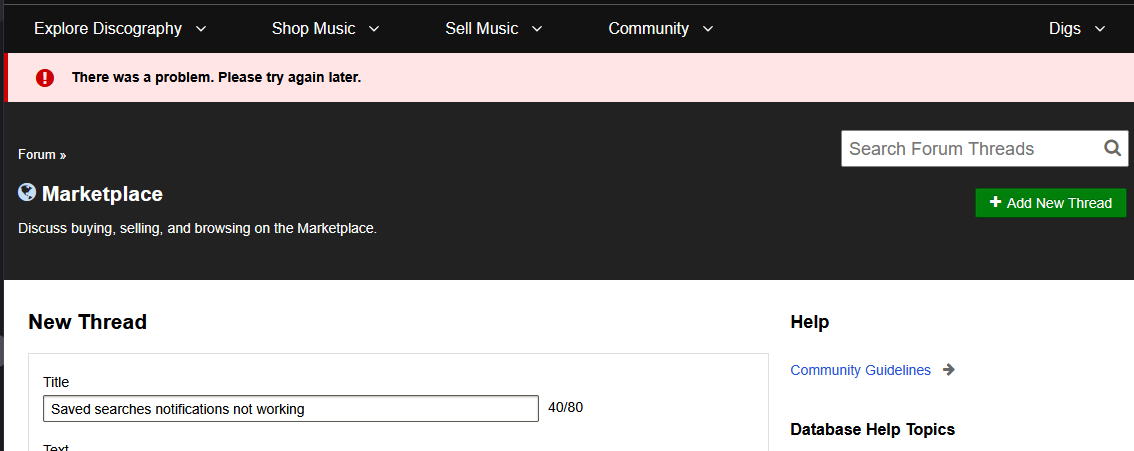Select the Community menu item
Viewport: 1134px width, 451px height.
pyautogui.click(x=648, y=29)
